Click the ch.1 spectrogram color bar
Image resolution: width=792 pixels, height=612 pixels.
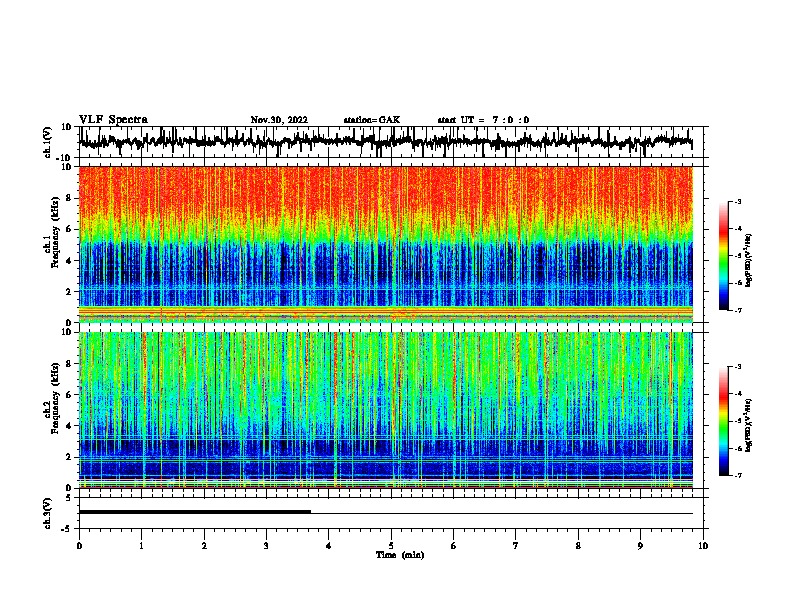(x=724, y=256)
